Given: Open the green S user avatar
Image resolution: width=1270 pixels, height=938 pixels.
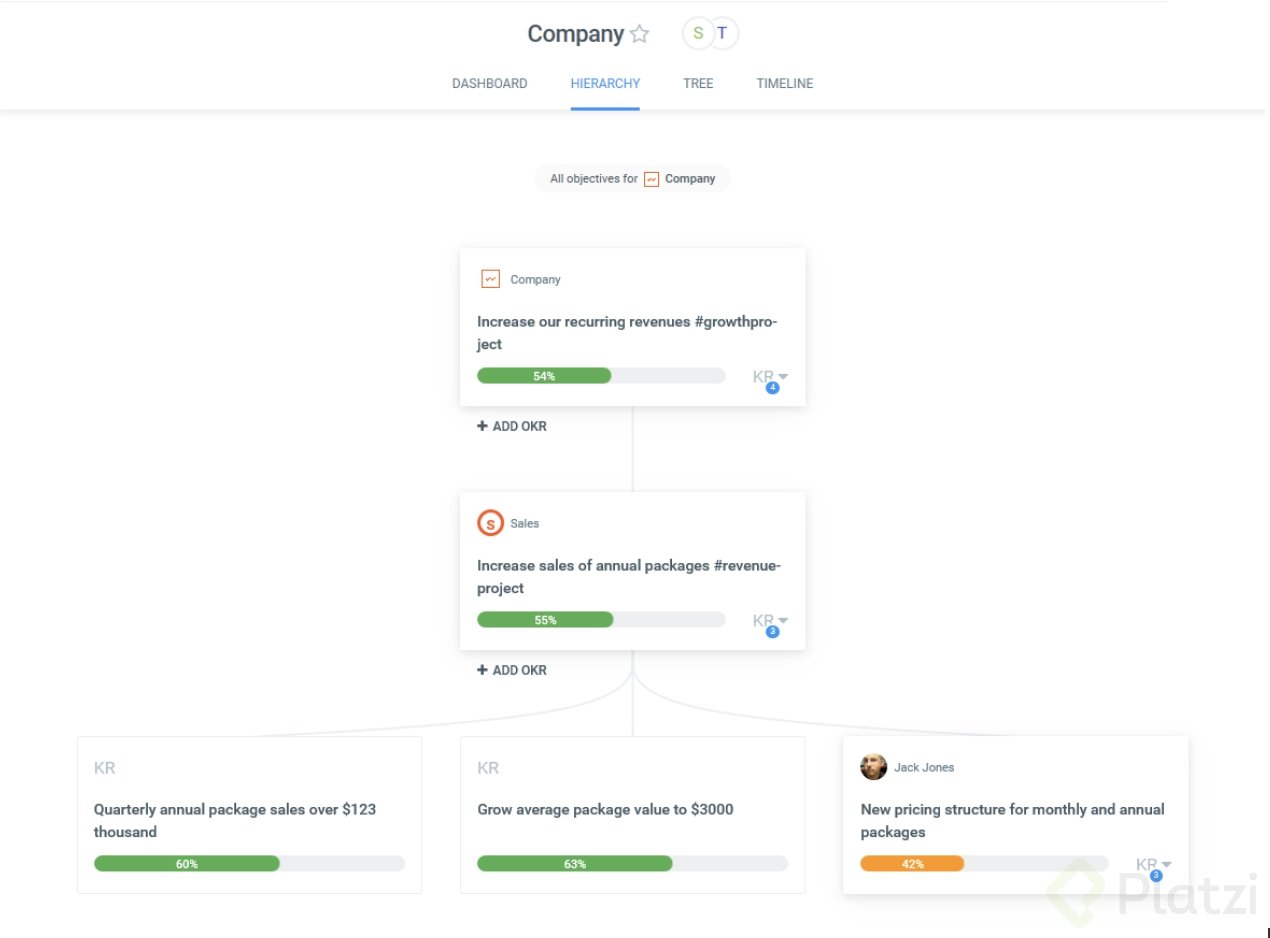Looking at the screenshot, I should click(x=698, y=34).
